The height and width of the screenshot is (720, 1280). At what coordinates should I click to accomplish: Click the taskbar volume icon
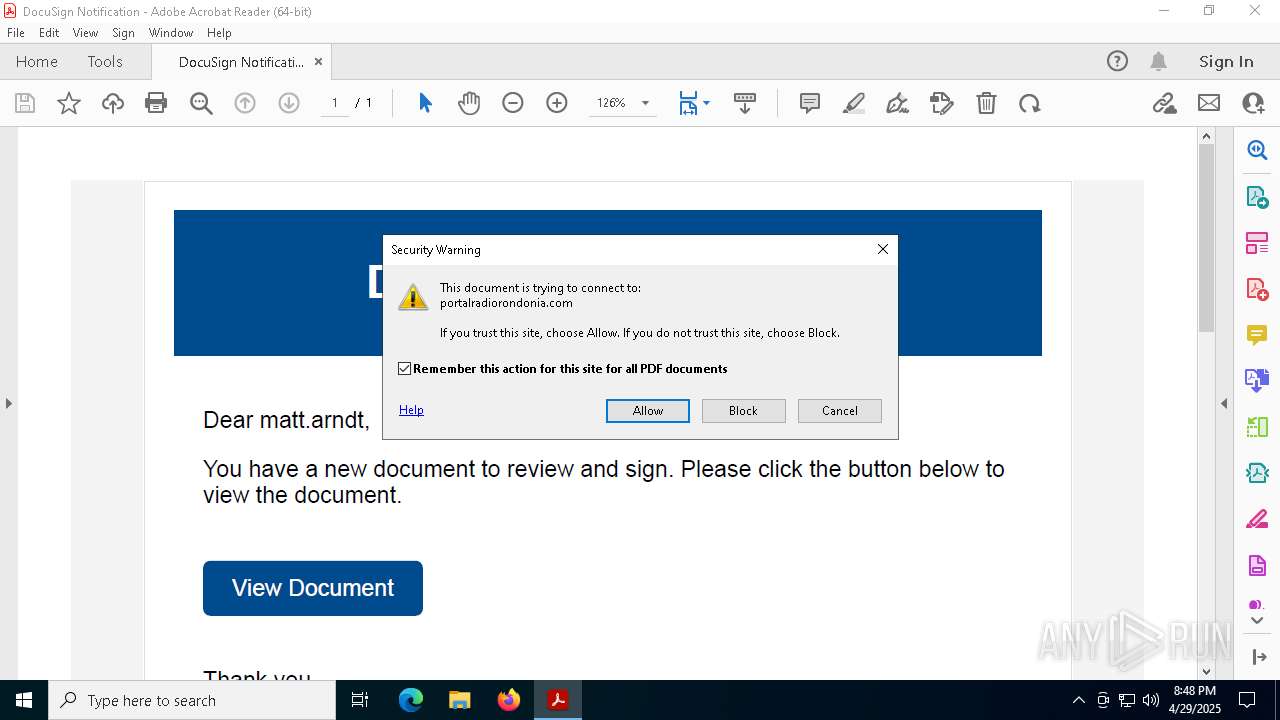point(1150,700)
